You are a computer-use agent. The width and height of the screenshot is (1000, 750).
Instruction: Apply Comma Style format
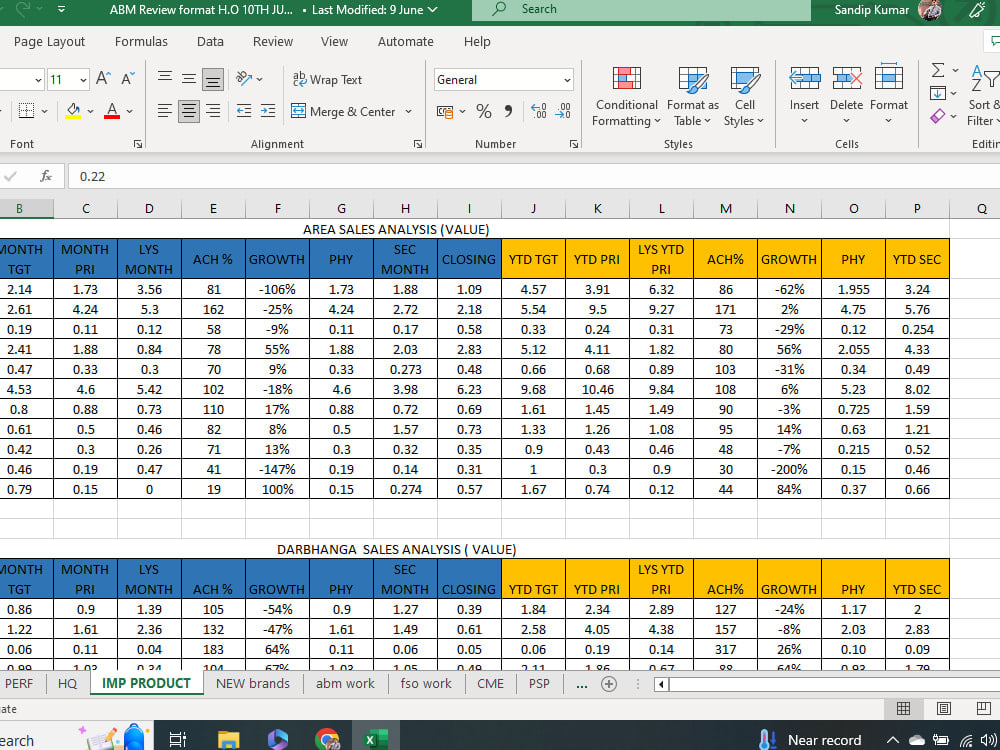tap(508, 112)
